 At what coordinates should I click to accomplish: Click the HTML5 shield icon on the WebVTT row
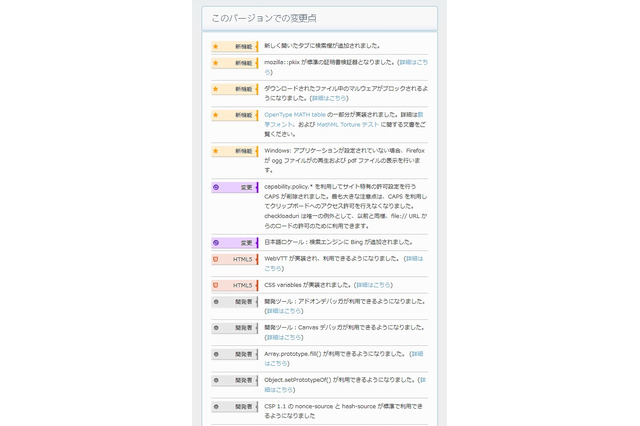(x=216, y=259)
